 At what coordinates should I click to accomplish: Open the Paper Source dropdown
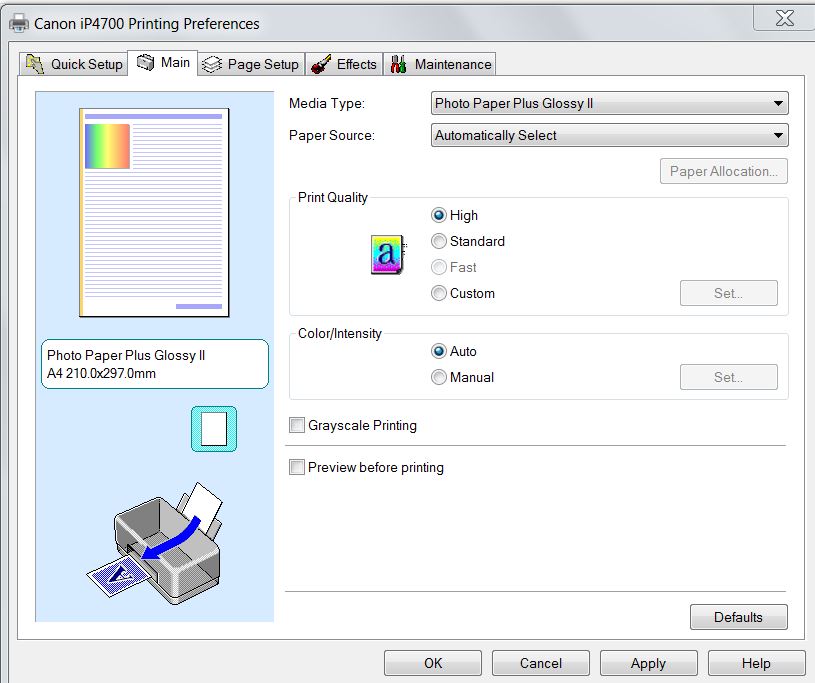pyautogui.click(x=610, y=136)
